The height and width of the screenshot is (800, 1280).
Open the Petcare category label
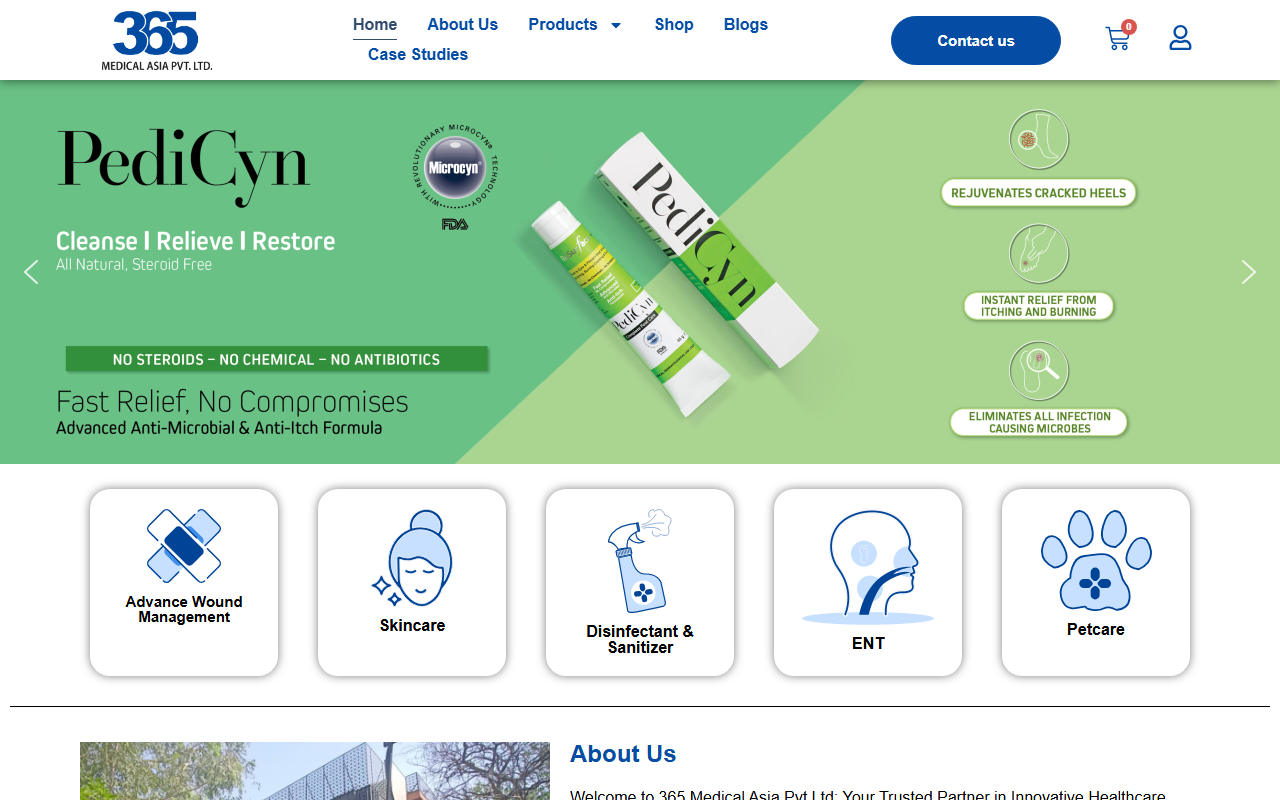click(1096, 629)
